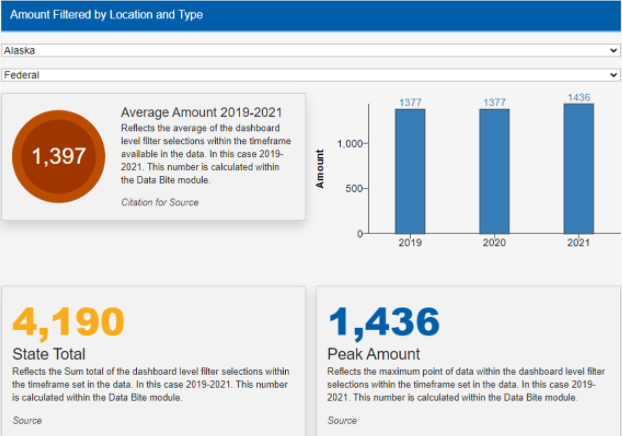
Task: Click the 2020 x-axis label
Action: click(x=494, y=243)
